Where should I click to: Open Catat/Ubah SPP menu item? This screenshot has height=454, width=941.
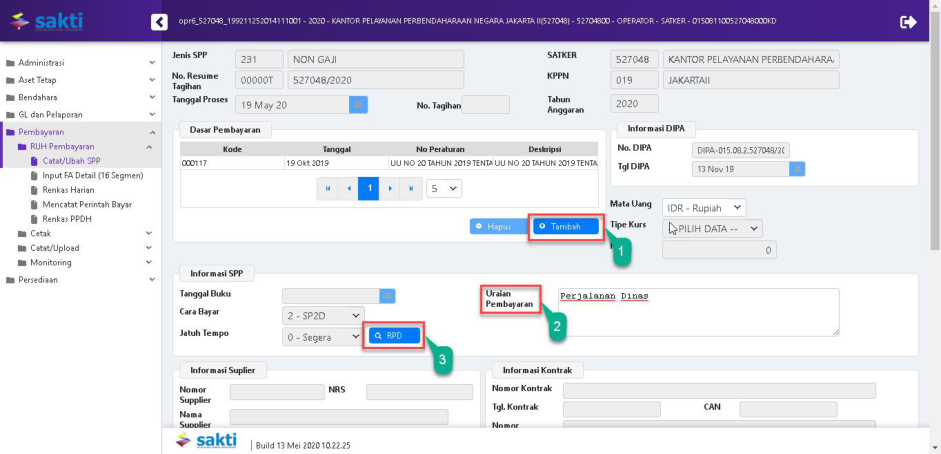pyautogui.click(x=70, y=160)
